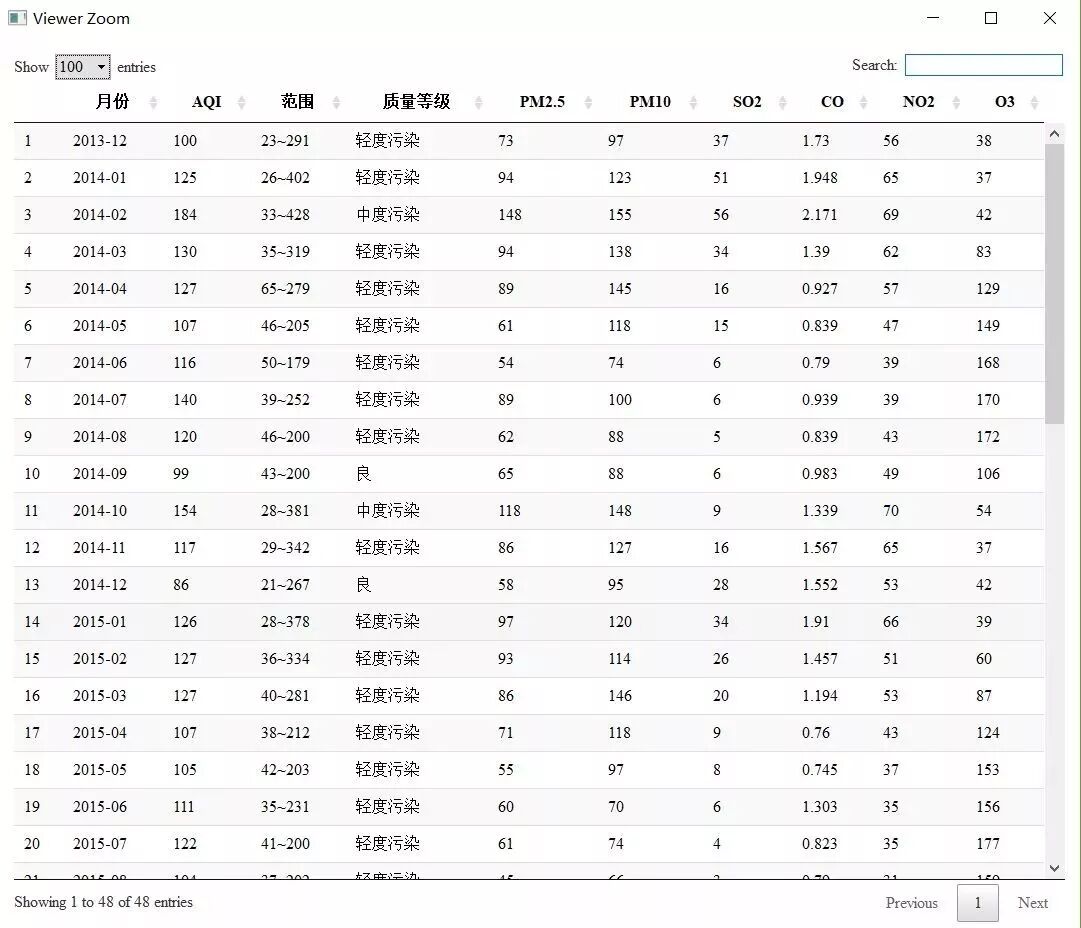Sort by the 月份 column sort arrows

coord(153,103)
